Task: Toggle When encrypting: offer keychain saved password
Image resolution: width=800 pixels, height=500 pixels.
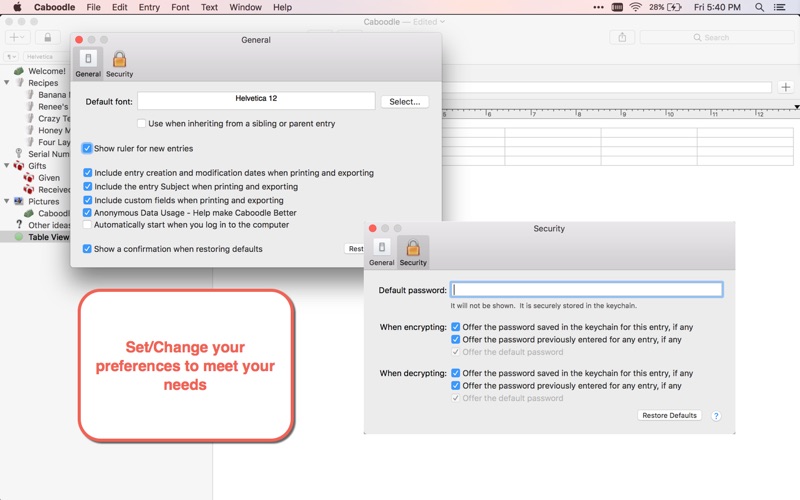Action: tap(456, 327)
